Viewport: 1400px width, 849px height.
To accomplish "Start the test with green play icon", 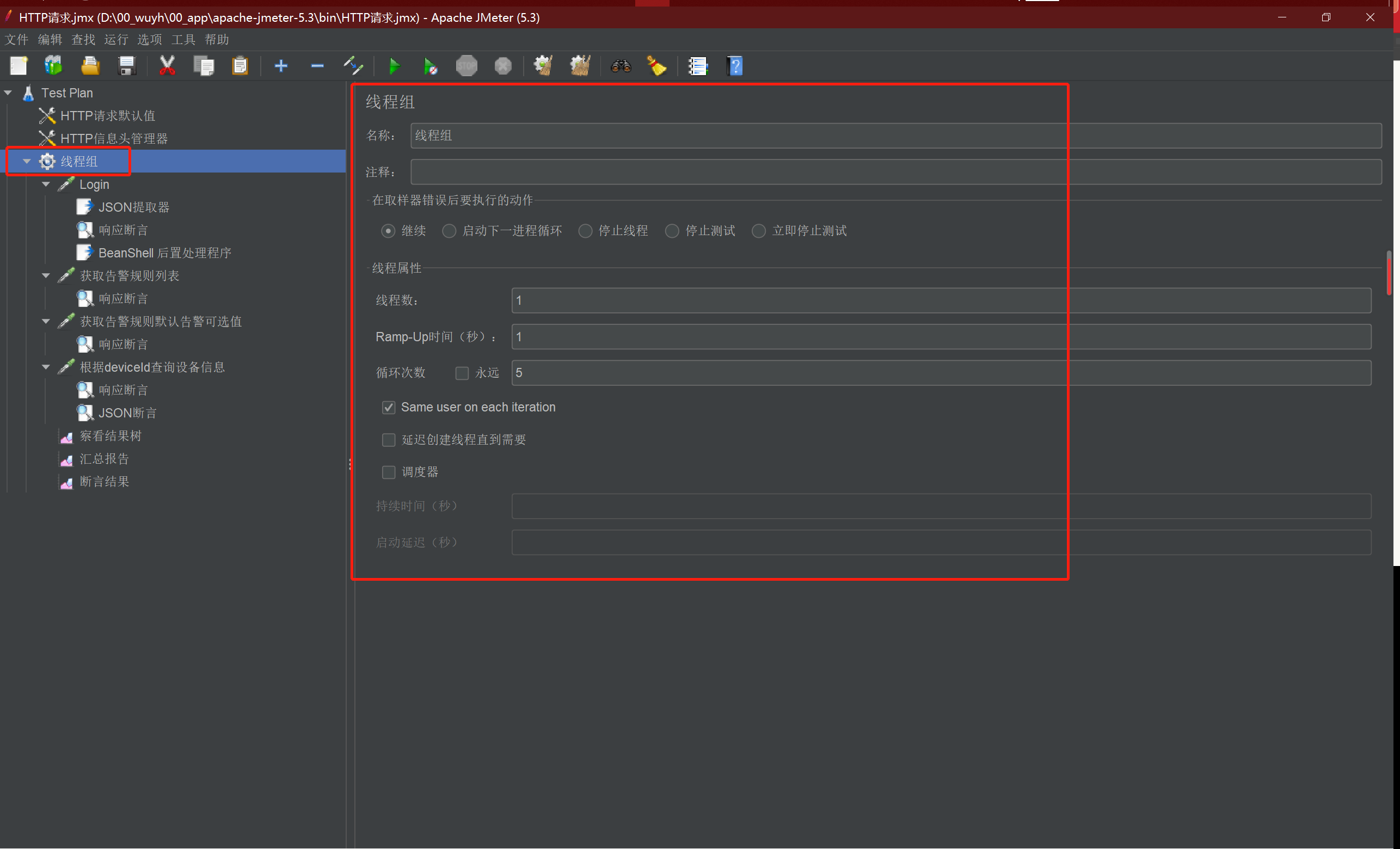I will coord(394,66).
